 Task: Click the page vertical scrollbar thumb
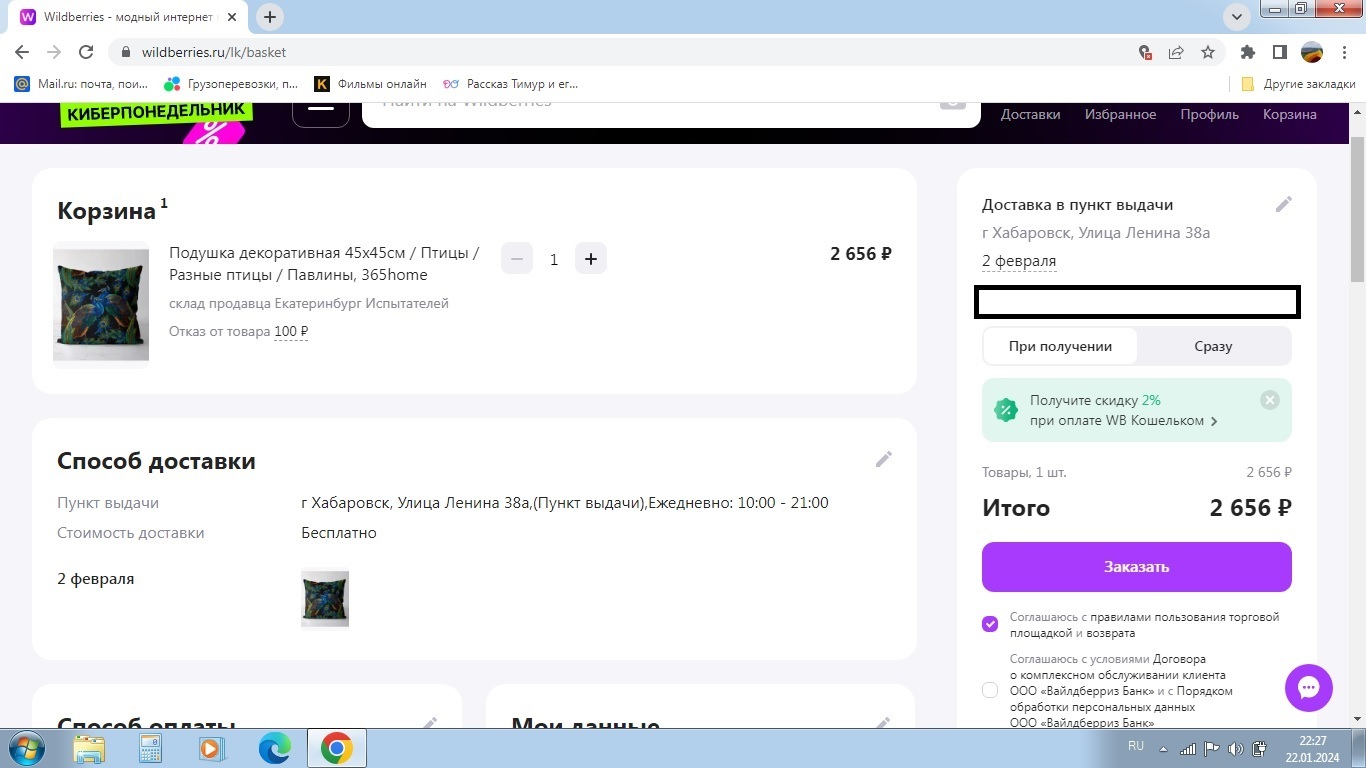(1357, 210)
